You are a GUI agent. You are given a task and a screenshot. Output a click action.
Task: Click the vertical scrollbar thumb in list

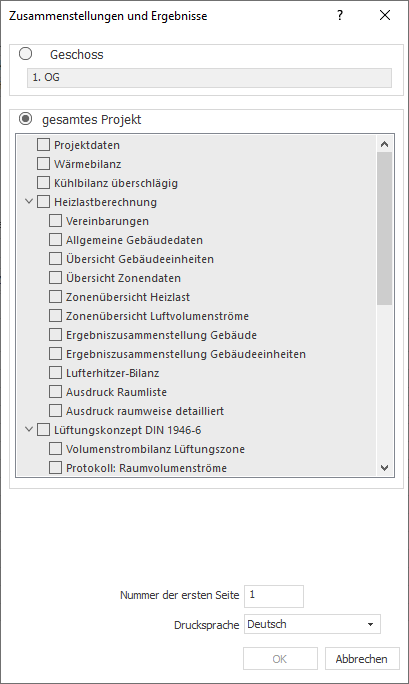coord(385,229)
